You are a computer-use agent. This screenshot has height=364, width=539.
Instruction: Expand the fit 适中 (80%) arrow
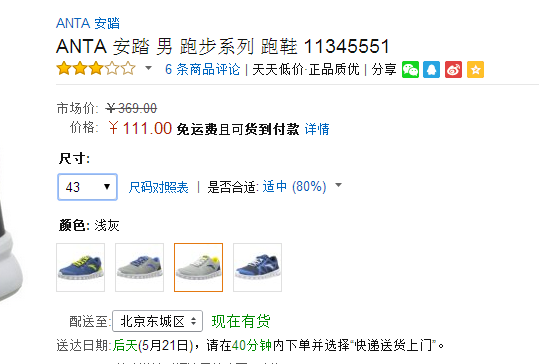[339, 185]
